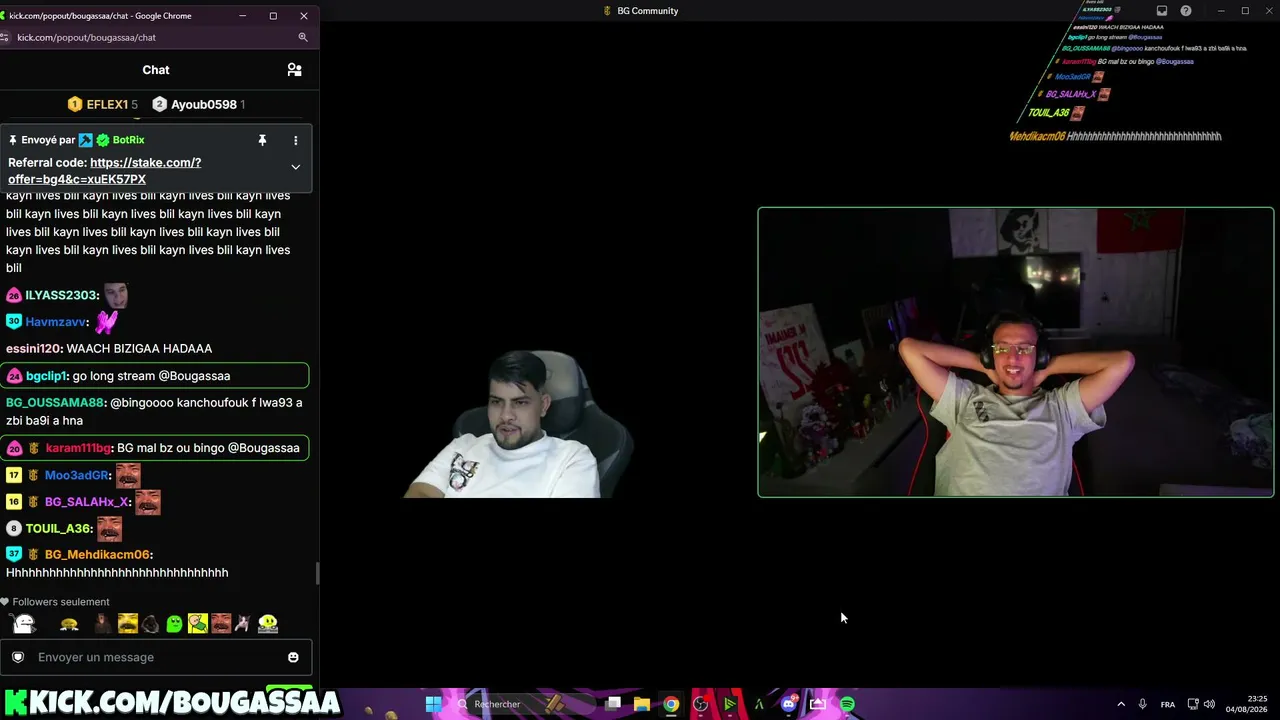Open the emoji picker in the message box

pyautogui.click(x=293, y=657)
